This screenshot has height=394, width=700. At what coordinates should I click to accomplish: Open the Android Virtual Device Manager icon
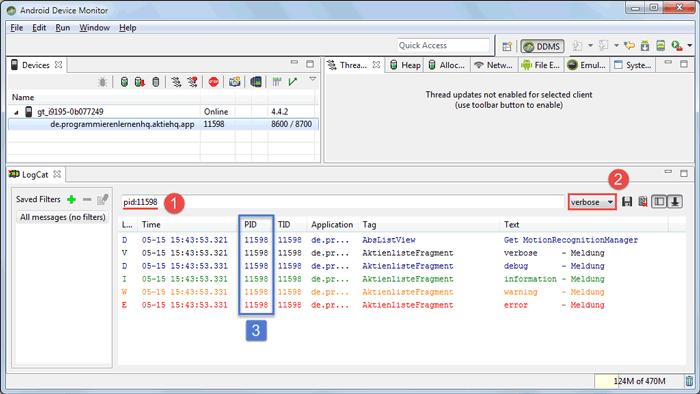coord(660,46)
